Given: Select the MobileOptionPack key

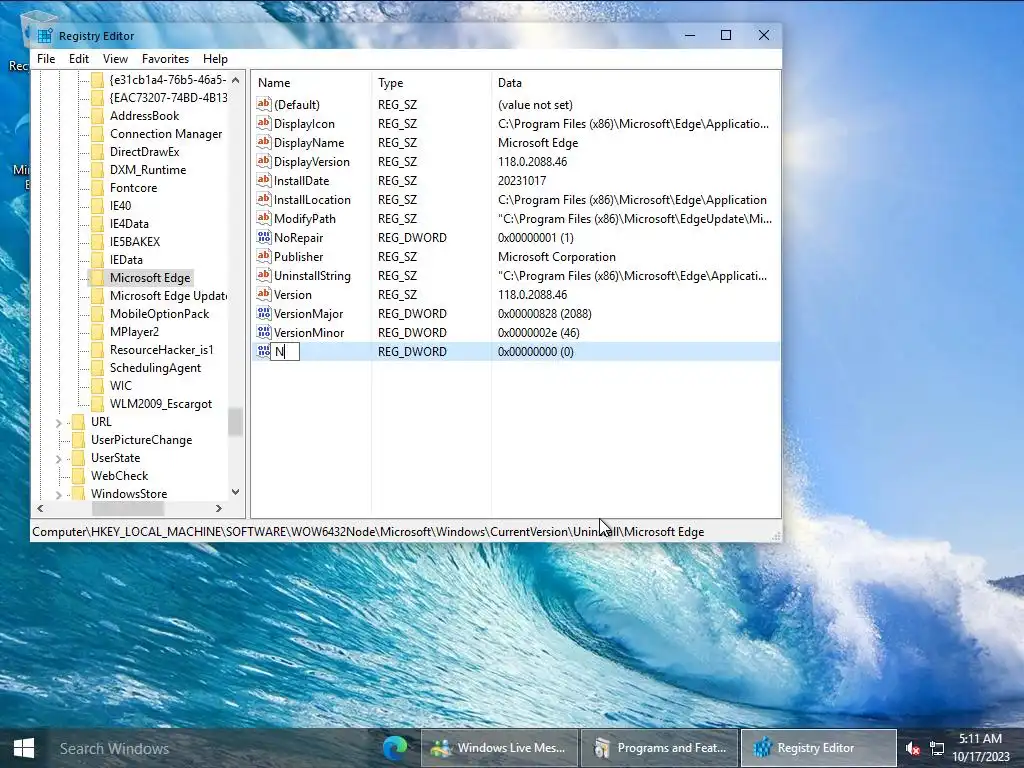Looking at the screenshot, I should pos(159,313).
